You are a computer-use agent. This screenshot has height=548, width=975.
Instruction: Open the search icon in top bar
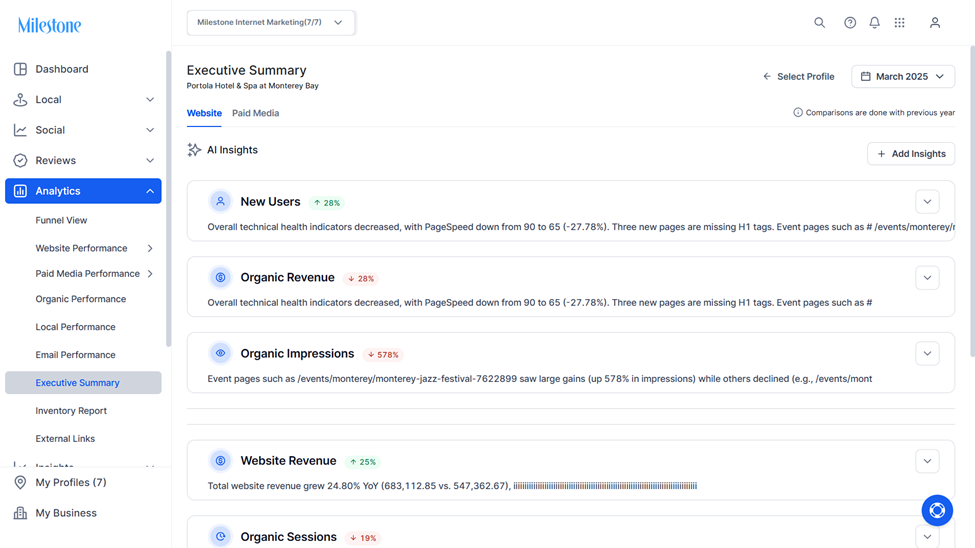[x=820, y=23]
